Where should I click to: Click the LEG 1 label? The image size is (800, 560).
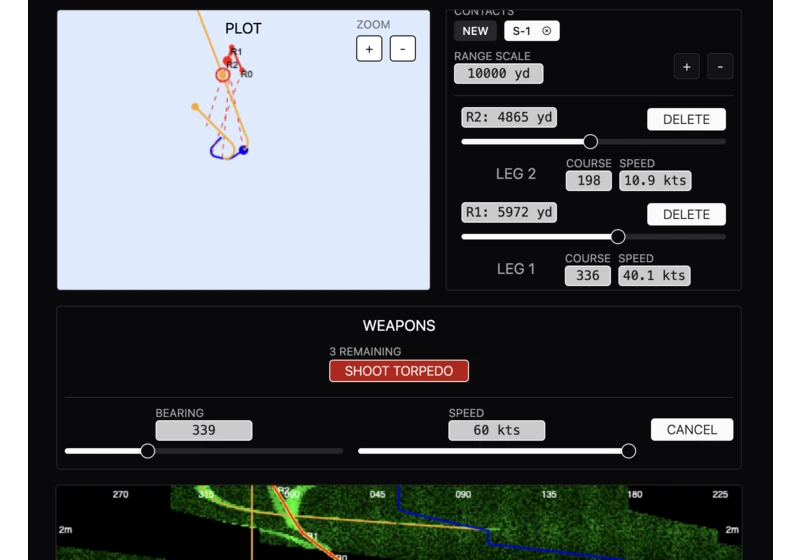[516, 269]
